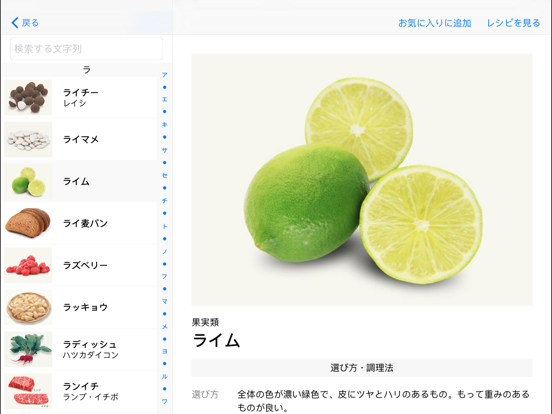Tap the large lime photo

tap(362, 180)
